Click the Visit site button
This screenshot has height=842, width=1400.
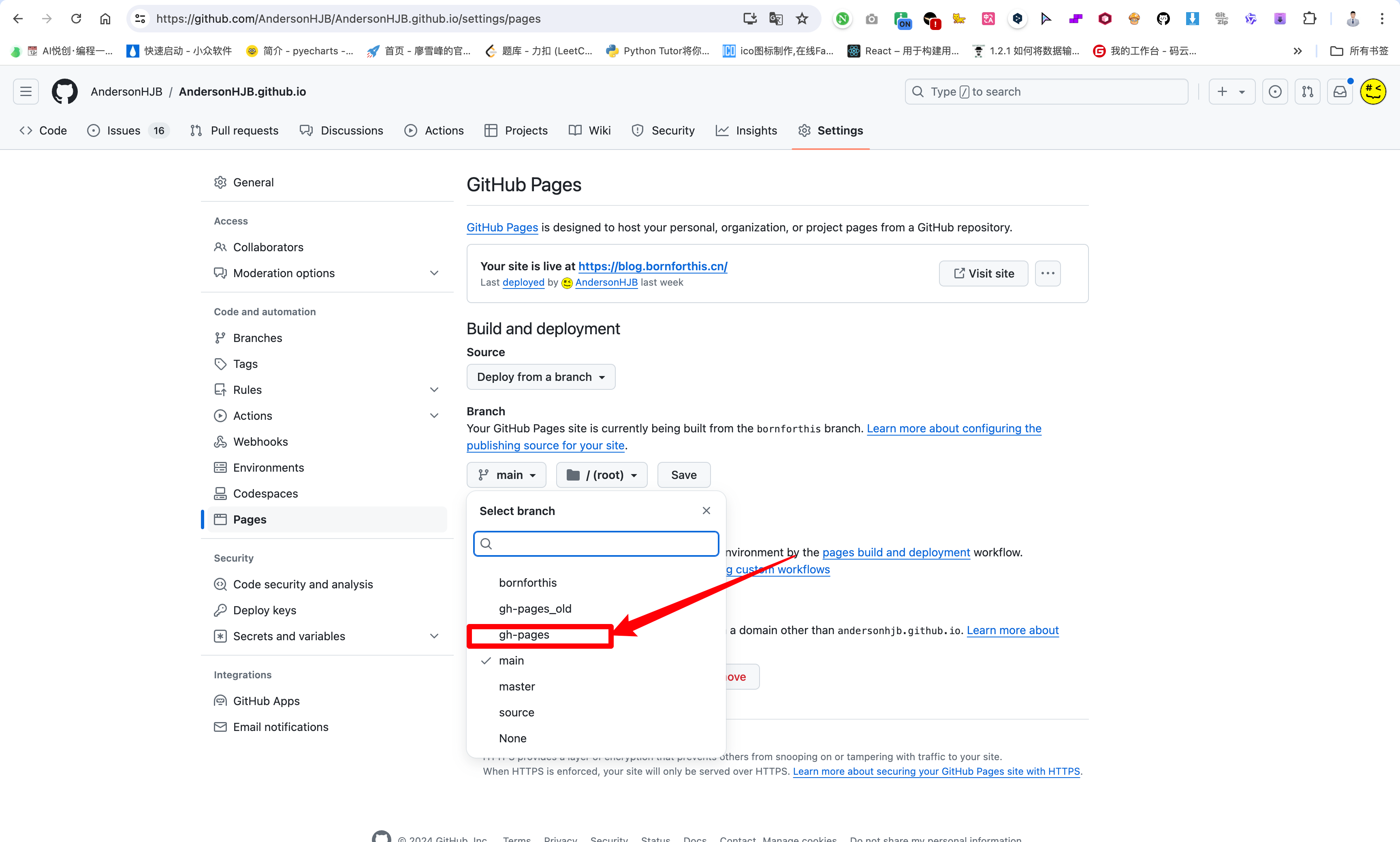[984, 274]
